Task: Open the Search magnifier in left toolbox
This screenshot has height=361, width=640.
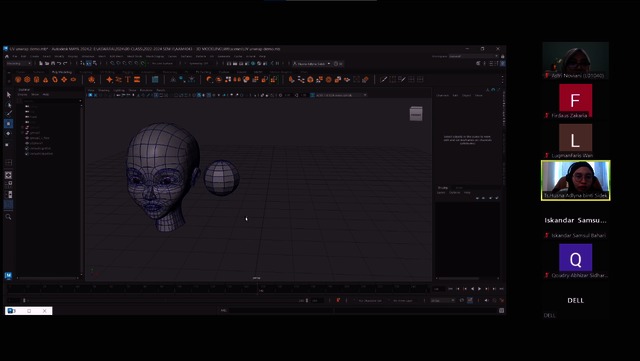Action: 8,217
